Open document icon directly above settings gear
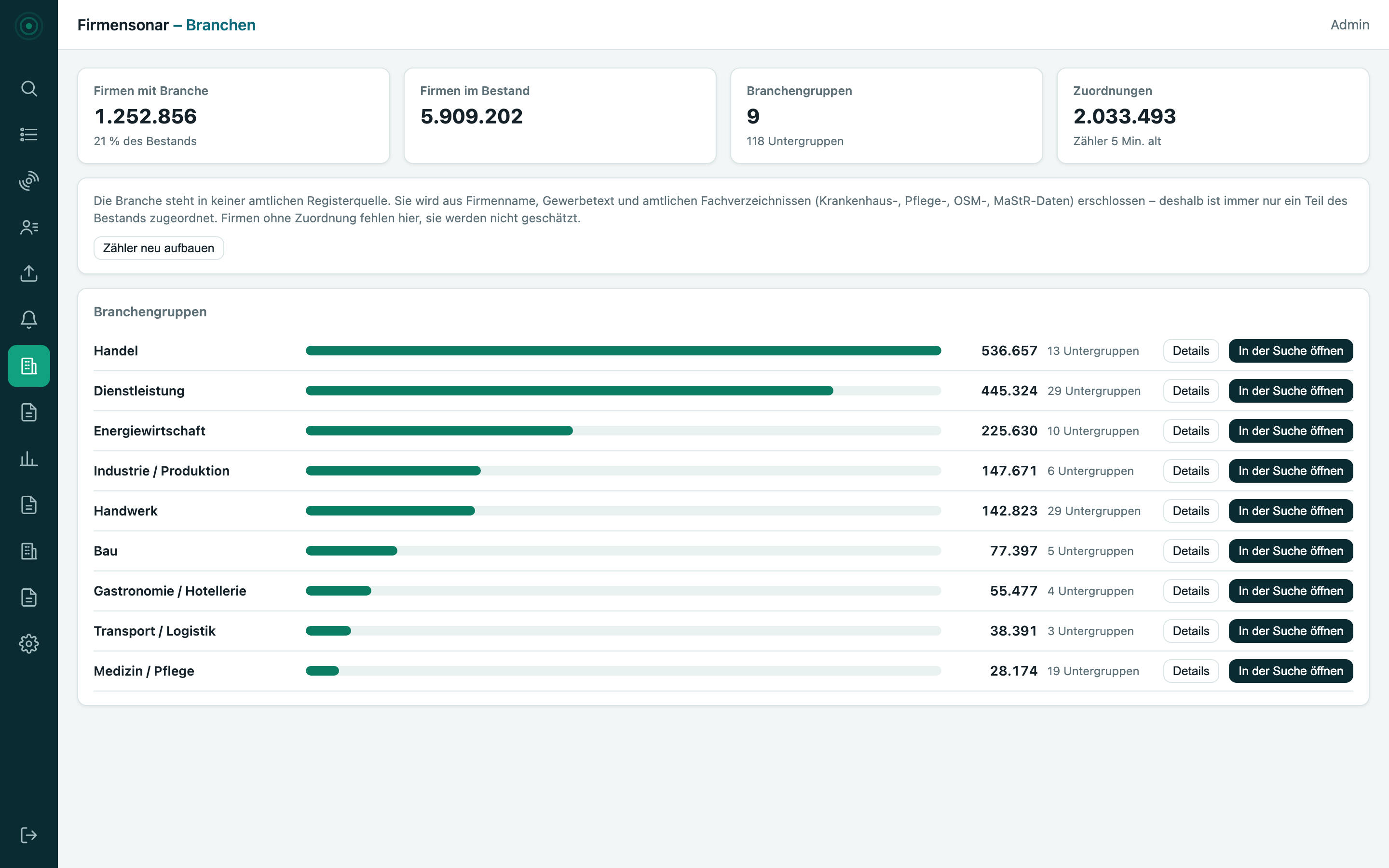Screen dimensions: 1389x868 29,597
